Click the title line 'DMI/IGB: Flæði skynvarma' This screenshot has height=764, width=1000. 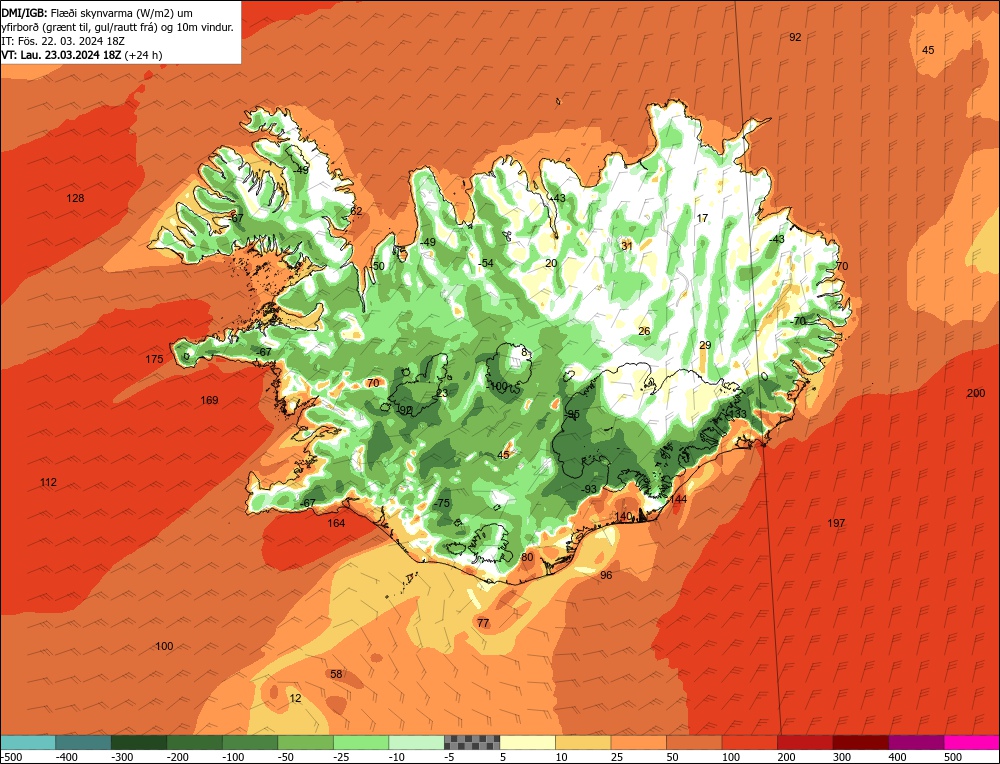pyautogui.click(x=97, y=13)
